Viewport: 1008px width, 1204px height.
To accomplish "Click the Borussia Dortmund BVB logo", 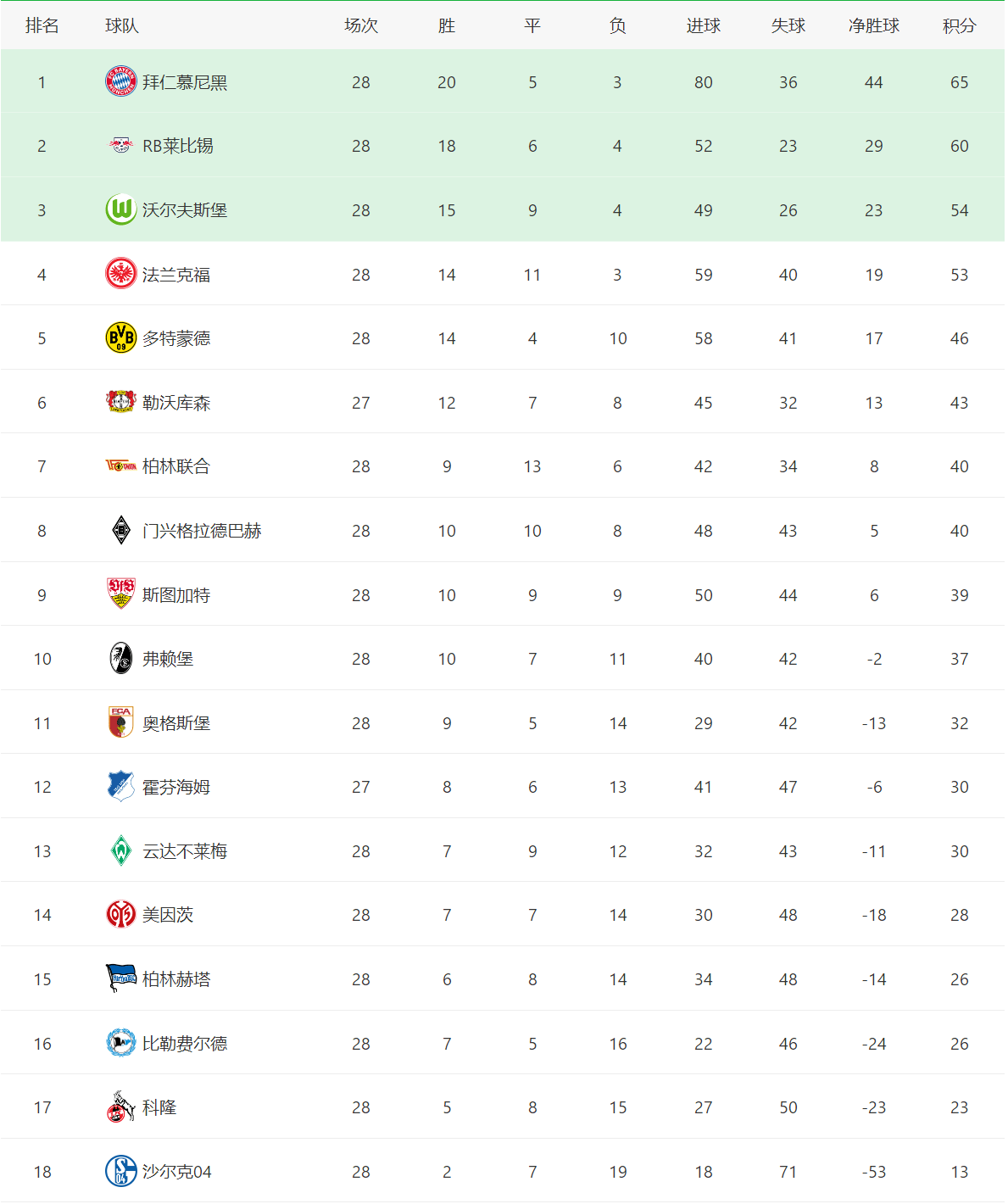I will (x=120, y=337).
